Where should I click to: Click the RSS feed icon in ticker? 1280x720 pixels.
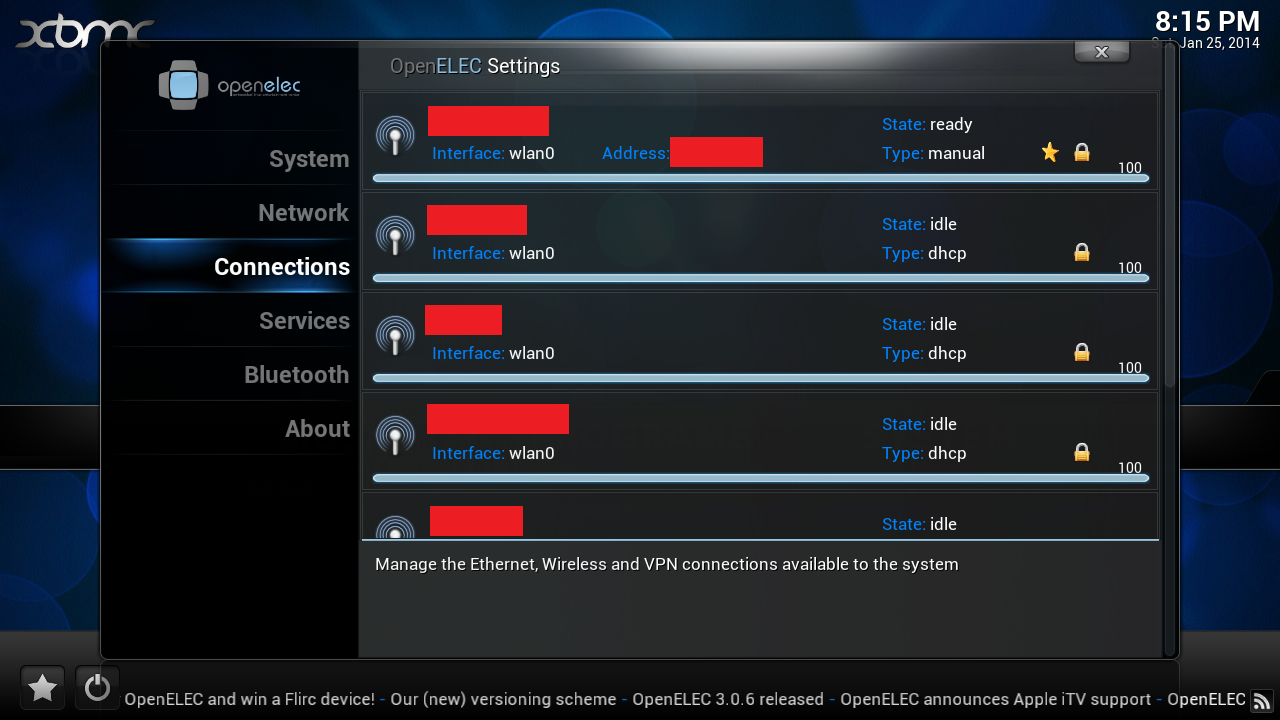pos(1262,701)
